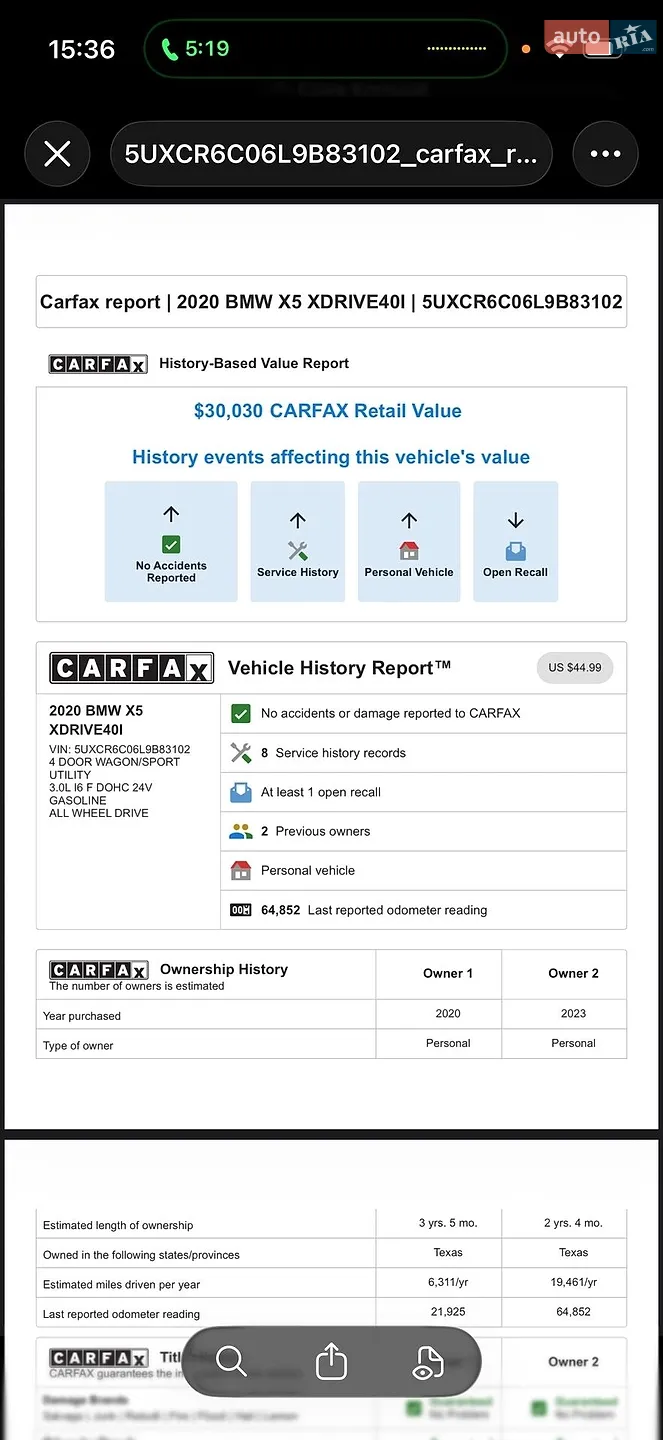Image resolution: width=663 pixels, height=1440 pixels.
Task: Click '3 yrs. 5 mo.' ownership length
Action: 448,1222
